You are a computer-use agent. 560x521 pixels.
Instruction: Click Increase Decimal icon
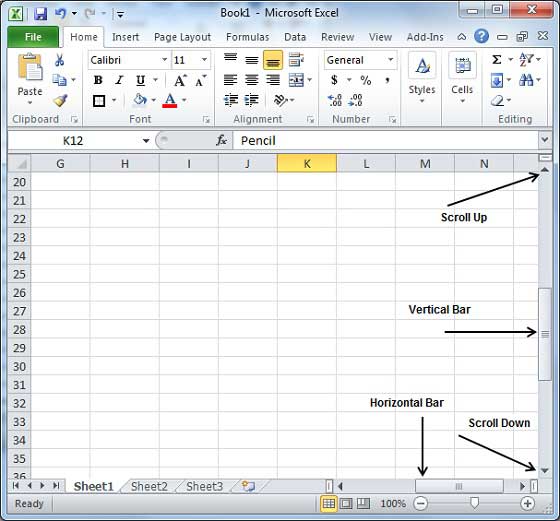pyautogui.click(x=335, y=100)
